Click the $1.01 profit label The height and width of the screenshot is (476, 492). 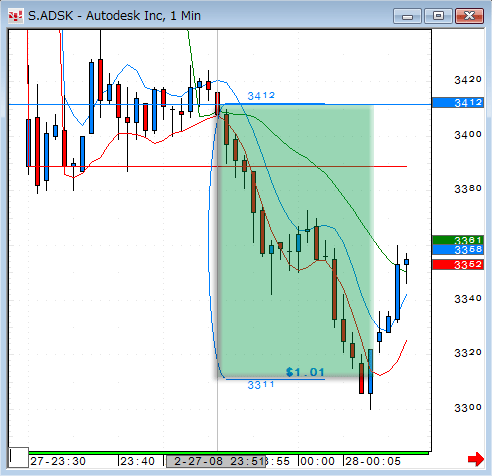click(x=305, y=372)
